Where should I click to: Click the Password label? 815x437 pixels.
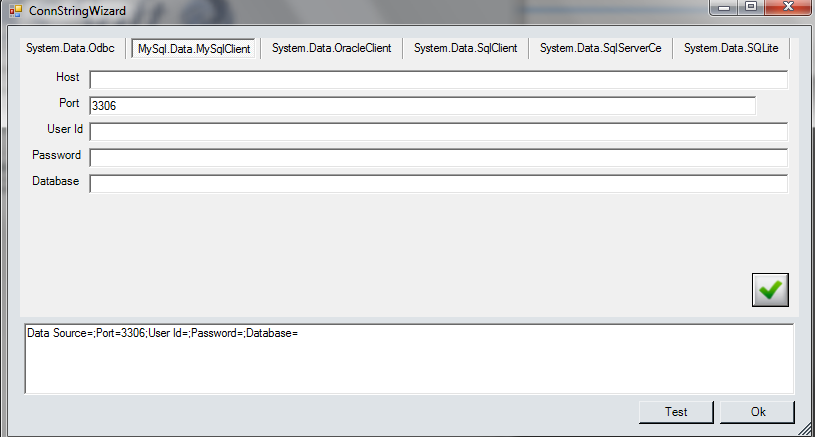(57, 155)
